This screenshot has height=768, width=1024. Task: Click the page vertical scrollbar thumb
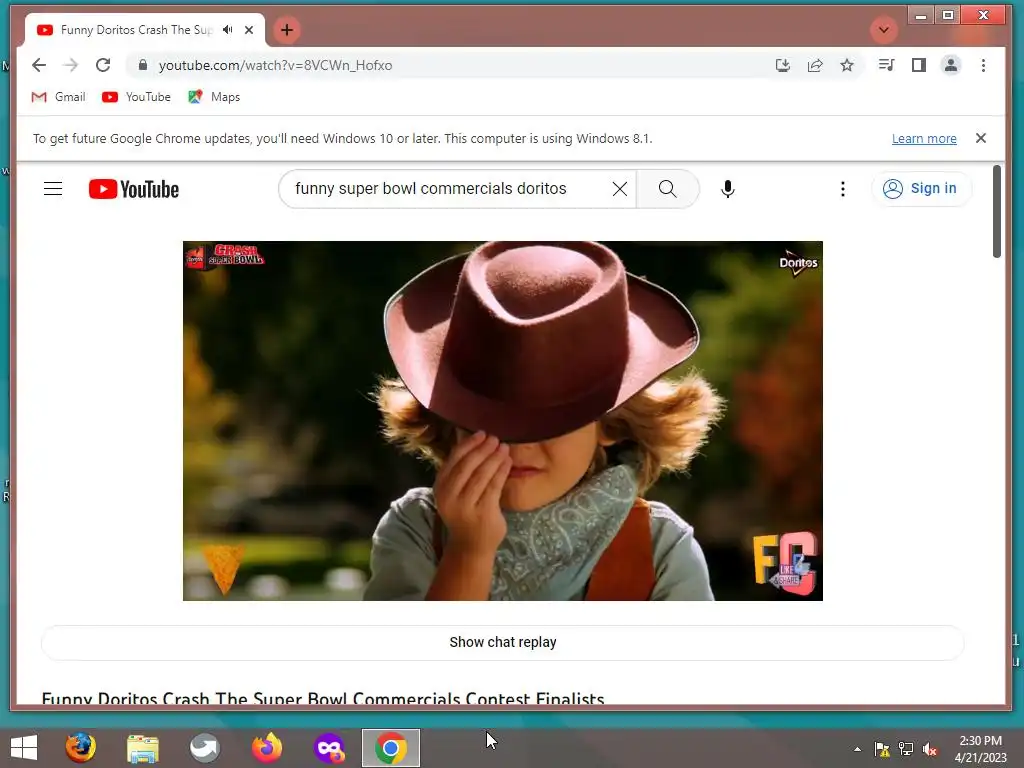click(997, 212)
